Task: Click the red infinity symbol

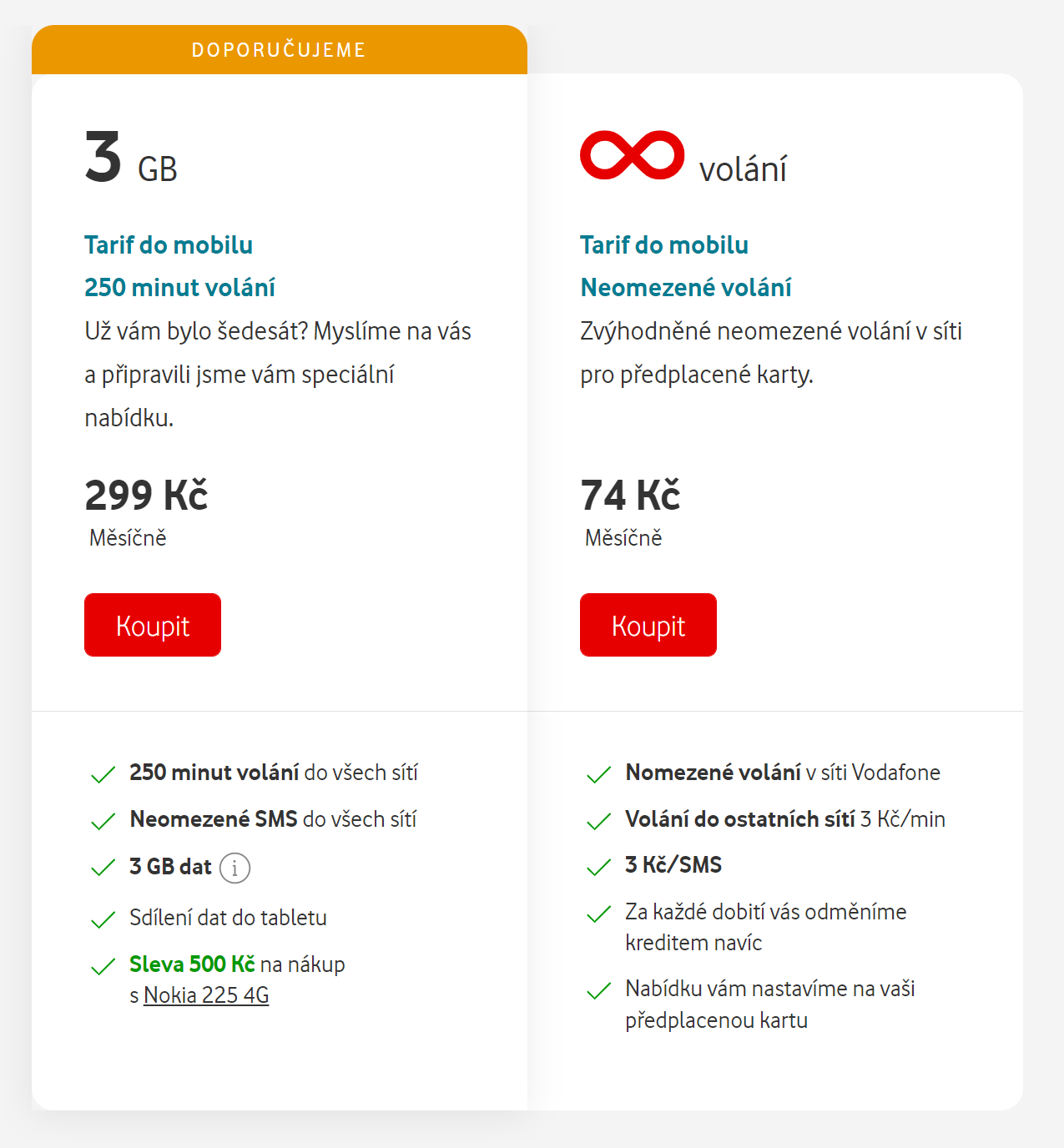Action: 632,154
